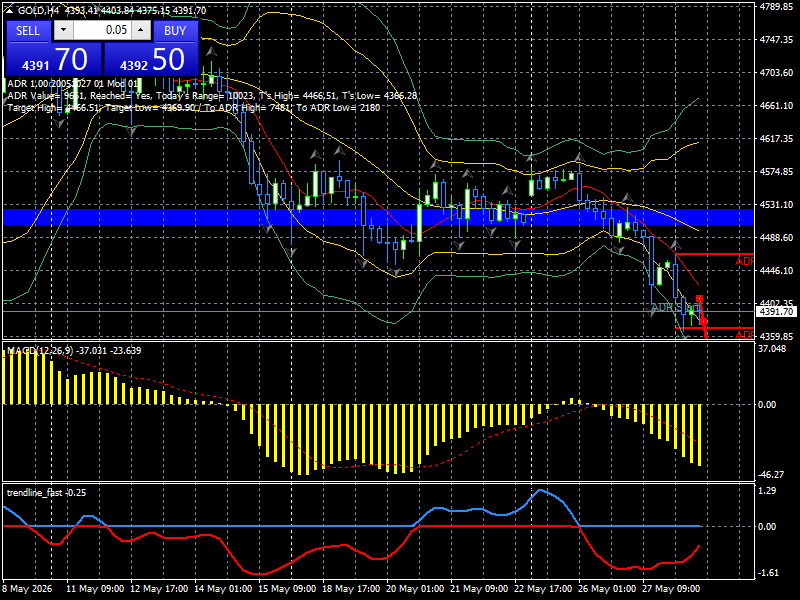Click the Target High= Target Low= text line

(x=194, y=108)
